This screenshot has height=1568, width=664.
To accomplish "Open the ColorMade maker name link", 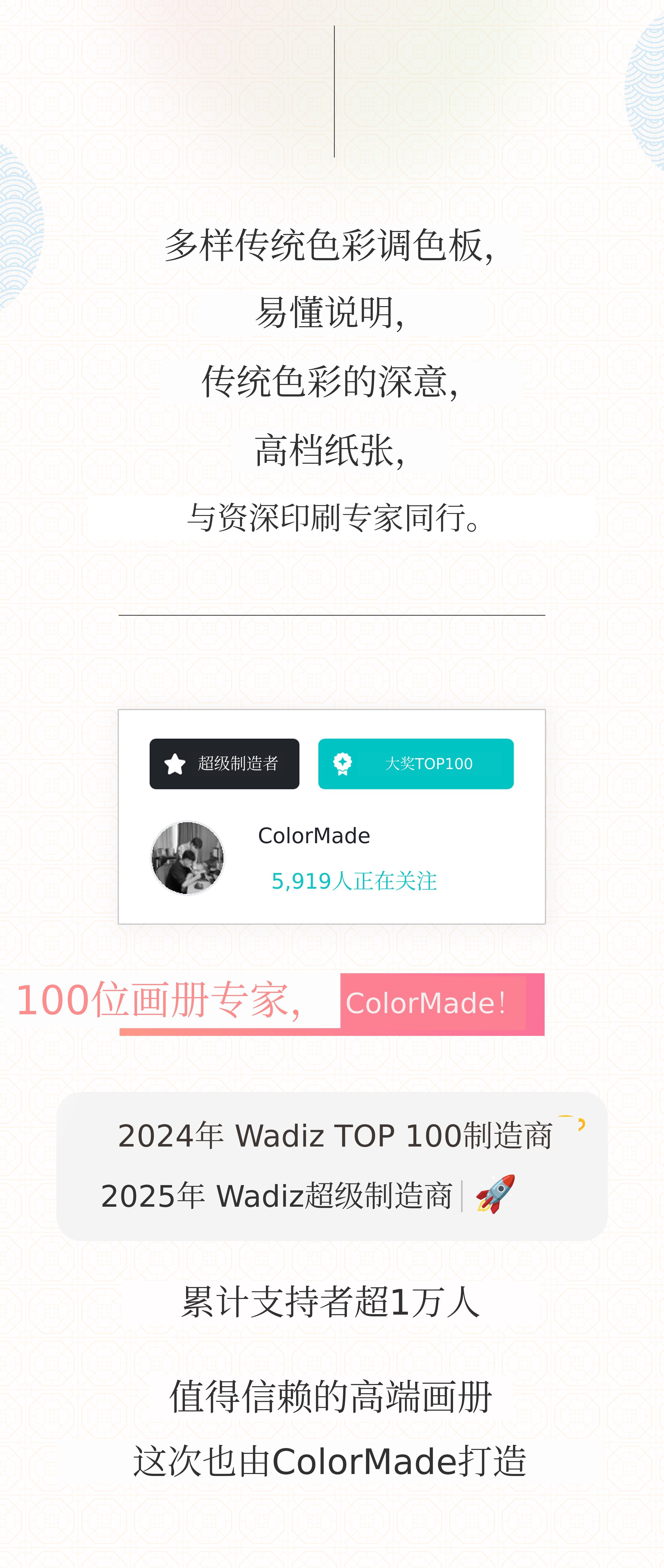I will 314,836.
